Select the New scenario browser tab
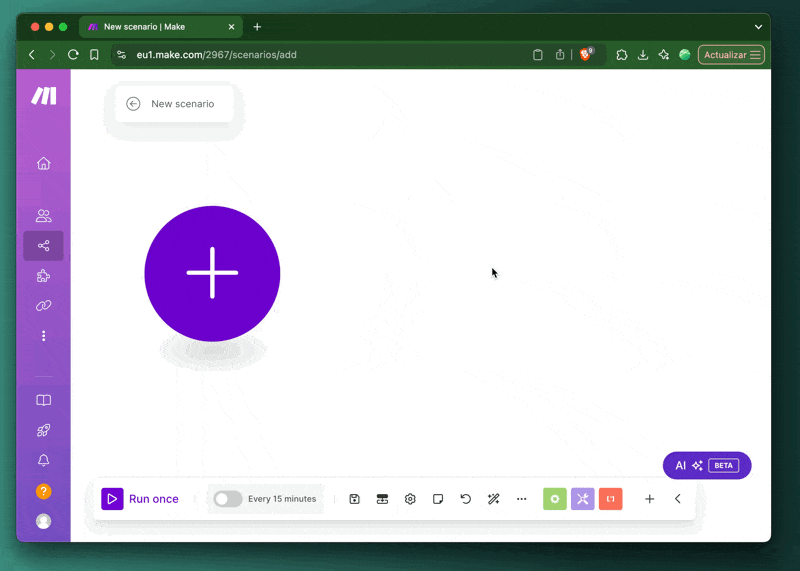This screenshot has height=571, width=800. coord(160,27)
